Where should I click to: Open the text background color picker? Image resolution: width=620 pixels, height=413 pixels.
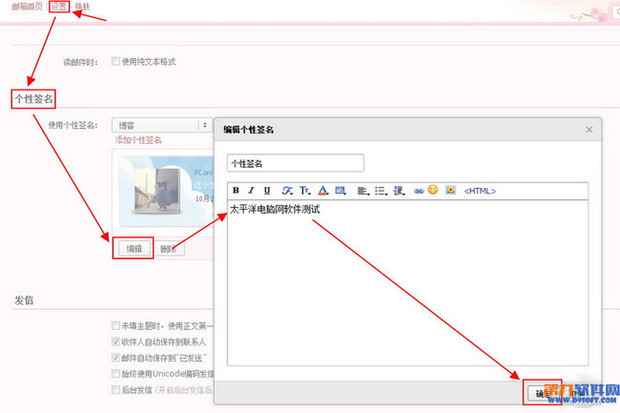340,191
